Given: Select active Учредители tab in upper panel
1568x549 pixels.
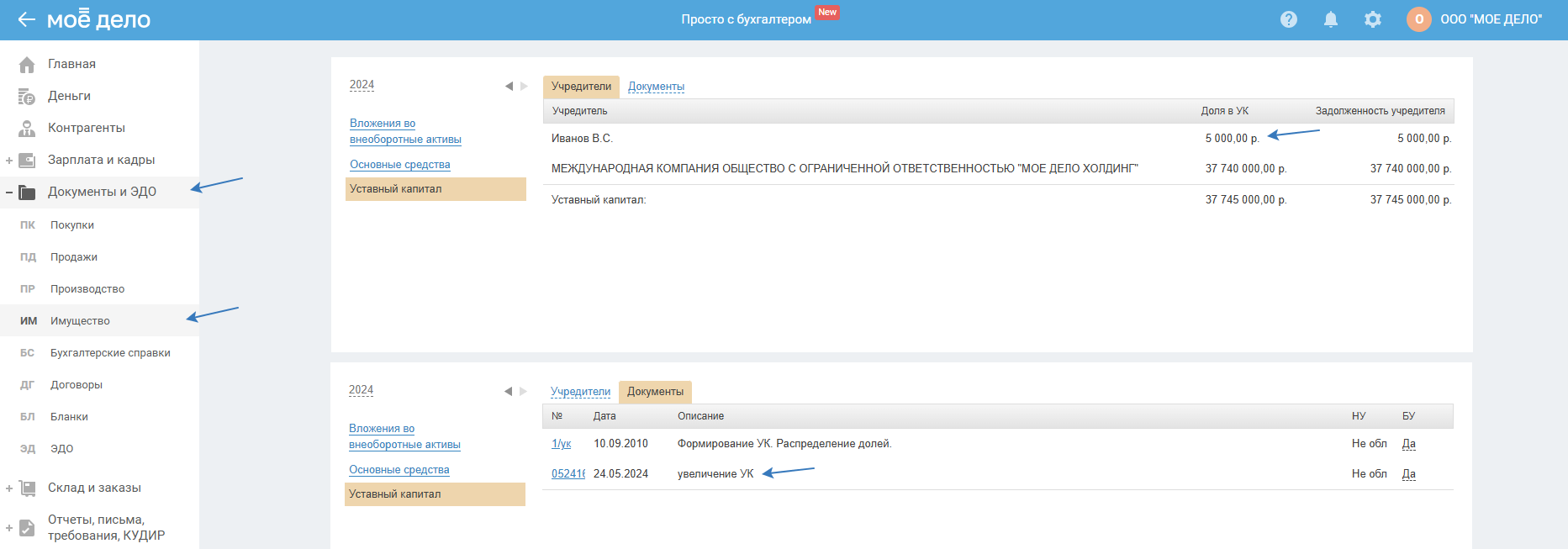Looking at the screenshot, I should pyautogui.click(x=581, y=87).
